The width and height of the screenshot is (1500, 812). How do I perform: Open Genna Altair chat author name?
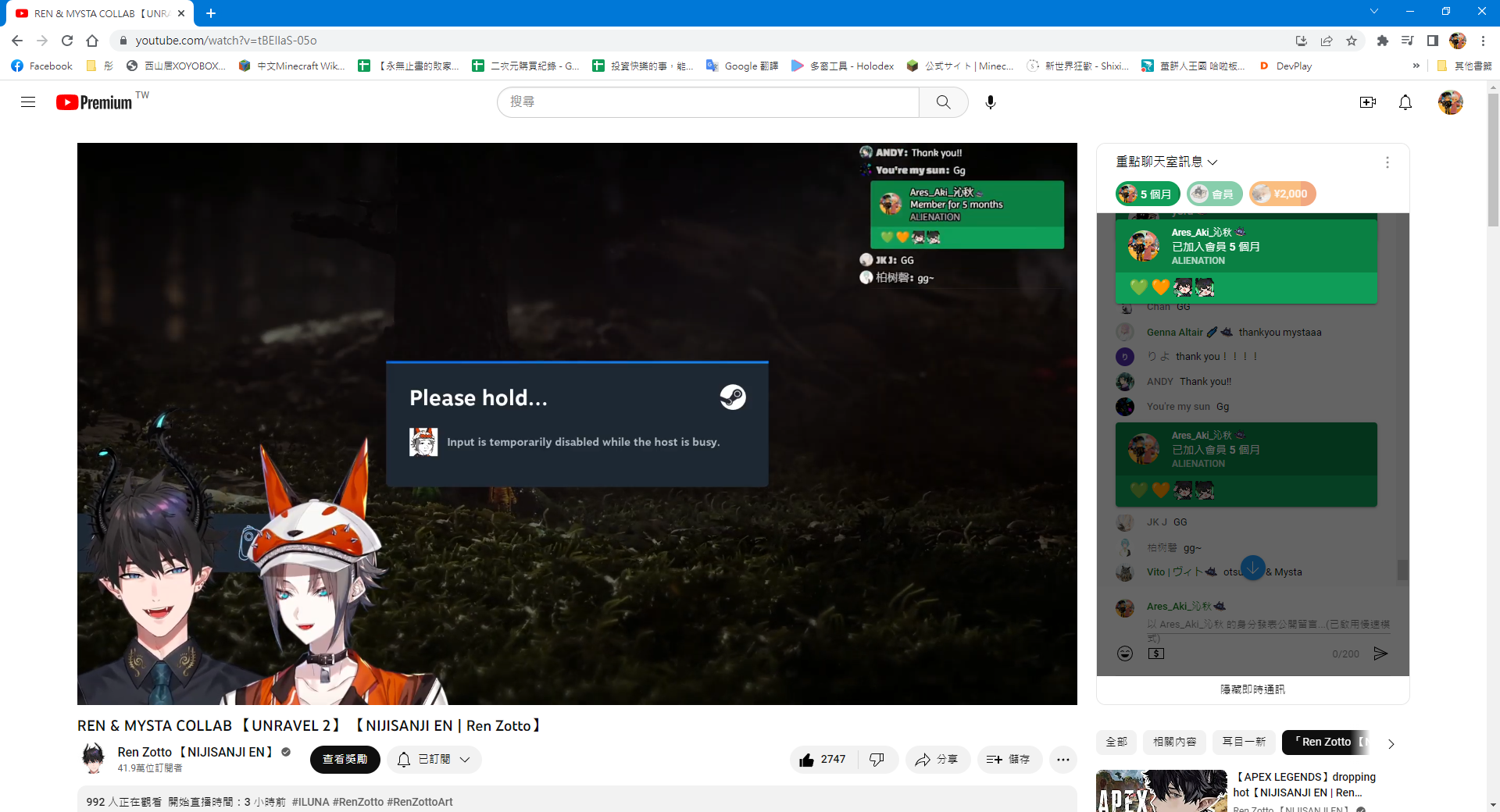pos(1174,333)
